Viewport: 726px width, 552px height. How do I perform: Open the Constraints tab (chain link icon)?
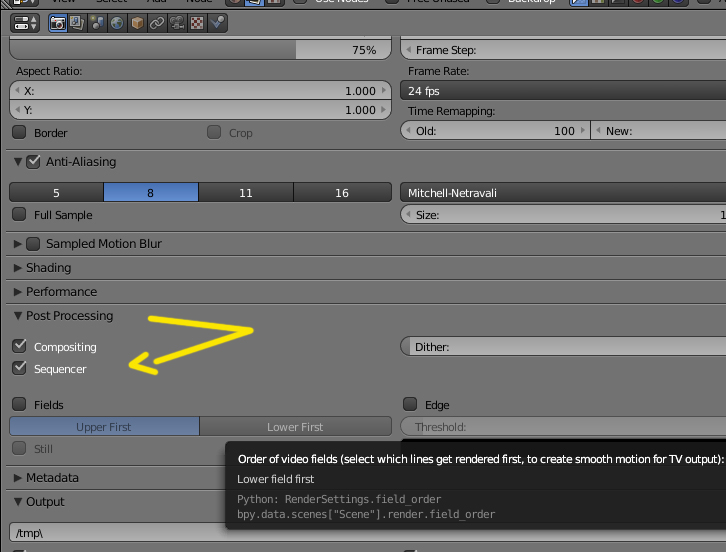(x=157, y=23)
